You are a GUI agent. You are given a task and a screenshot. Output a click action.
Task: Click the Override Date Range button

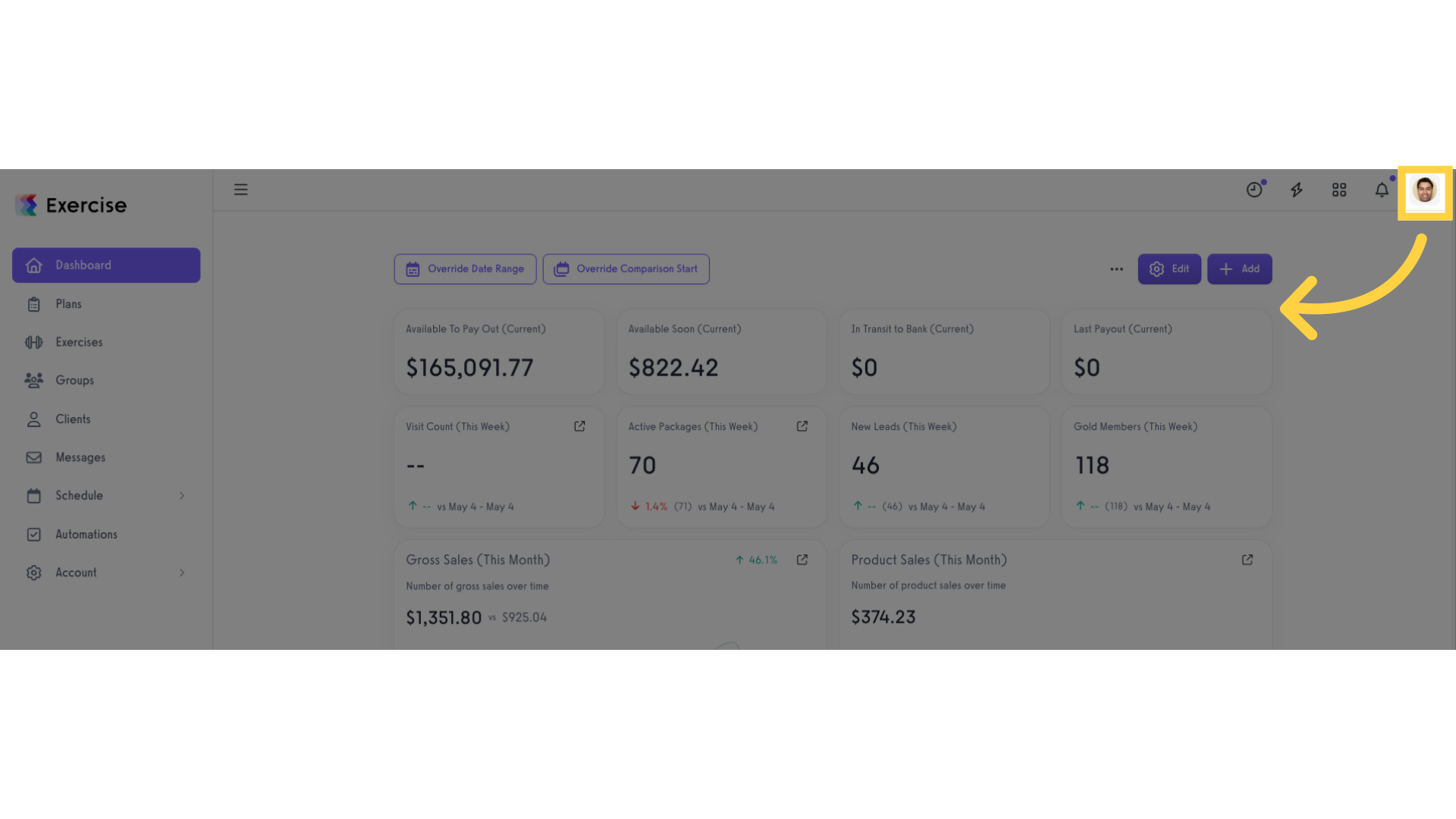tap(465, 269)
